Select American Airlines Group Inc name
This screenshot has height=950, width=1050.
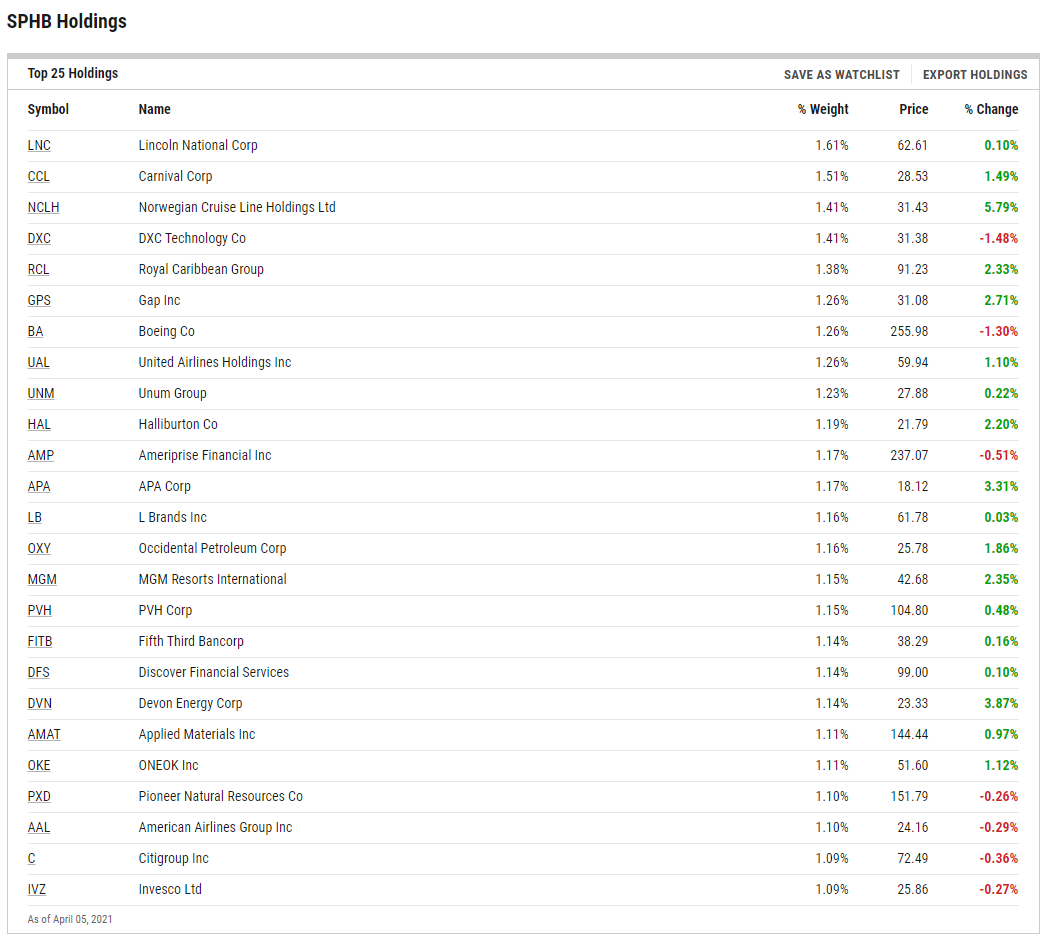(x=215, y=827)
